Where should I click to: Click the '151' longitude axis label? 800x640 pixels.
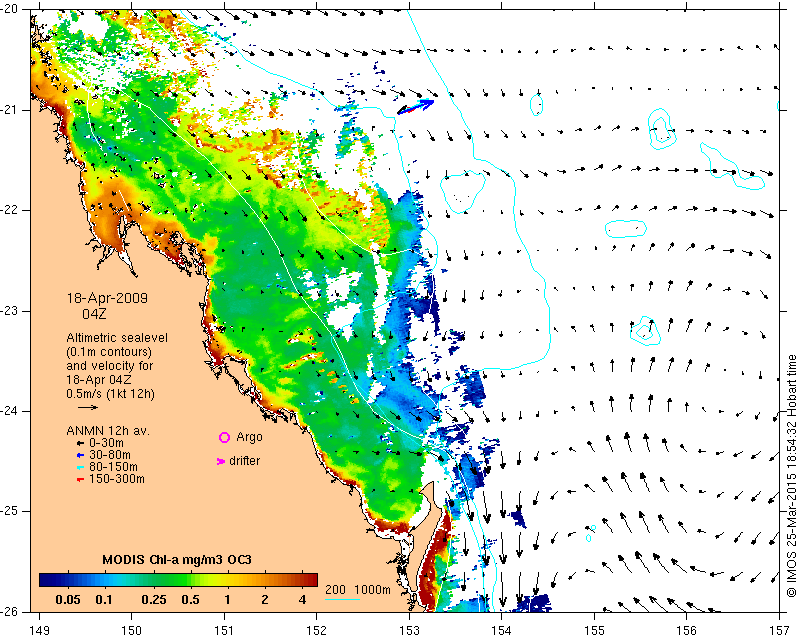point(224,631)
